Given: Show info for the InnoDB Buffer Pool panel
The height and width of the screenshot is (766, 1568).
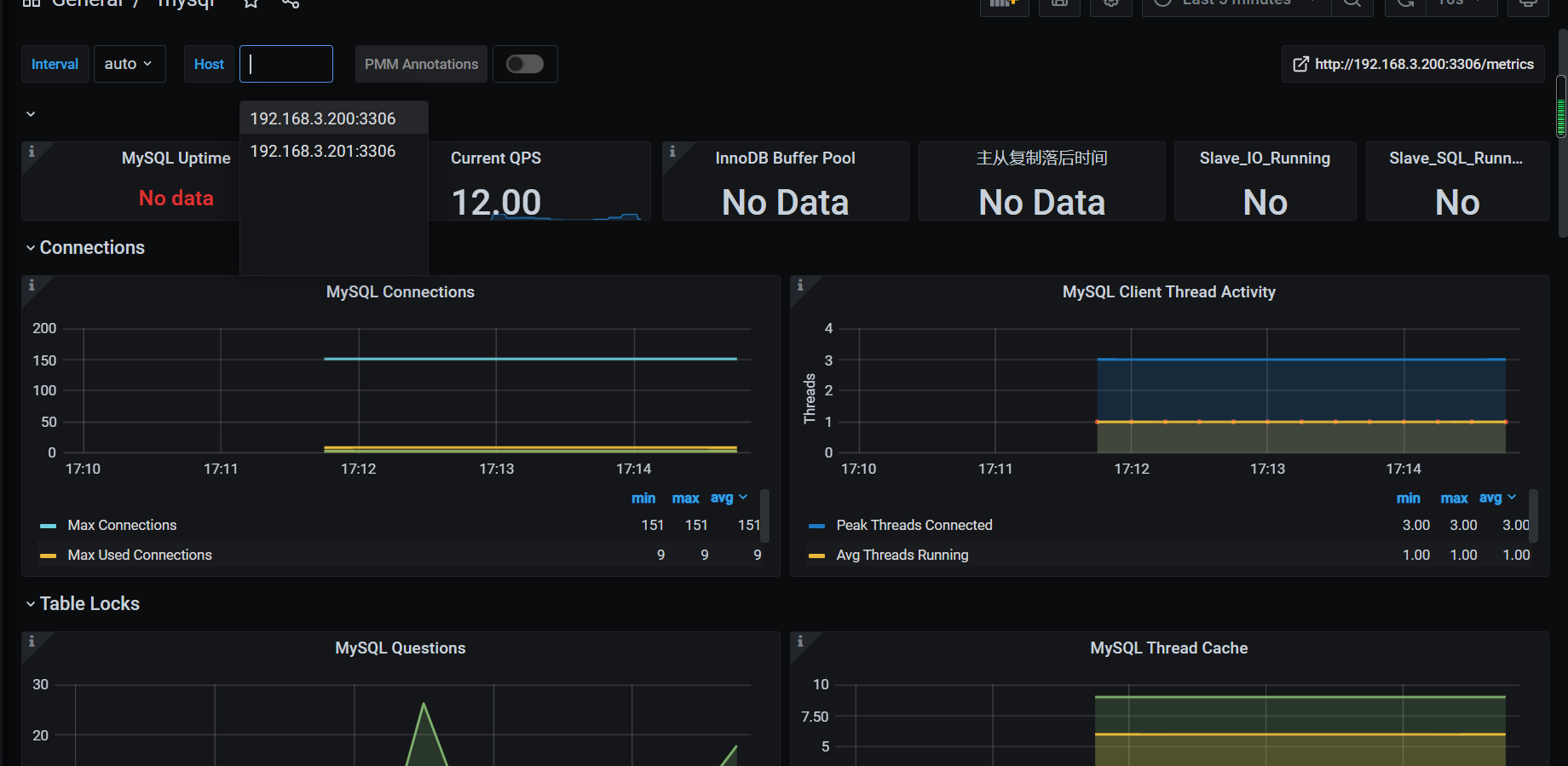Looking at the screenshot, I should tap(672, 152).
